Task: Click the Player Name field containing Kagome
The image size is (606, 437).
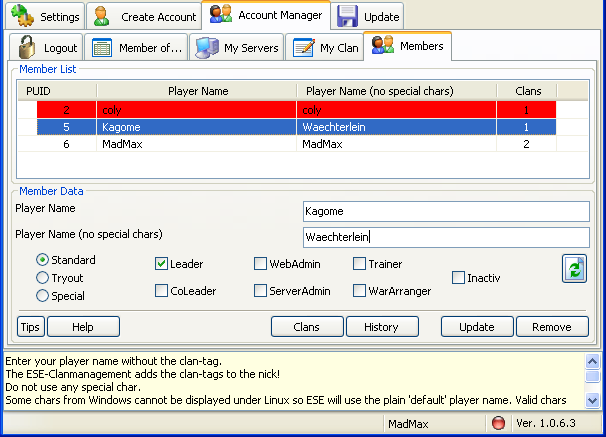Action: (x=446, y=211)
